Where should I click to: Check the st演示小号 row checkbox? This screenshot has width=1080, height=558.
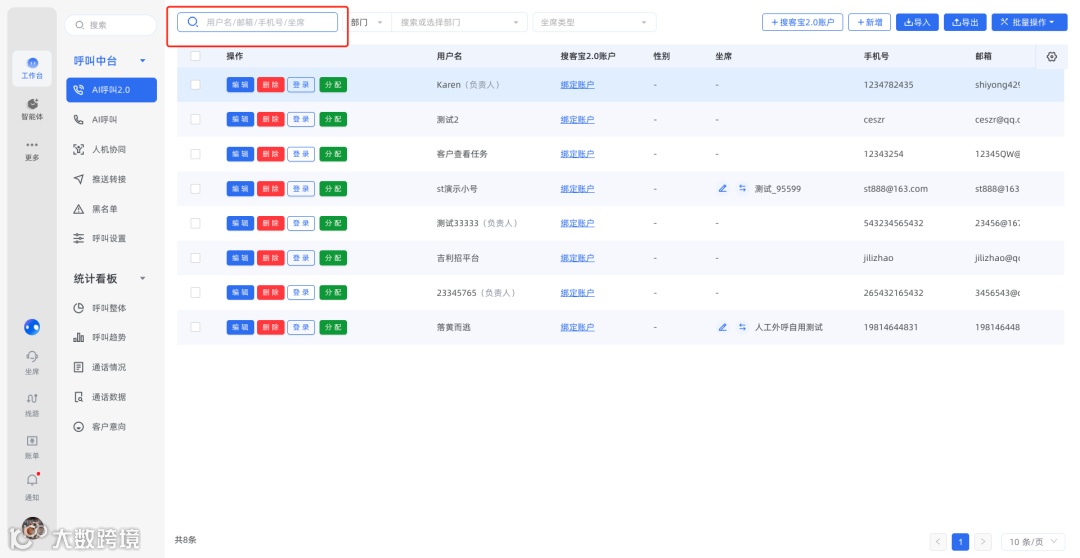(x=196, y=189)
